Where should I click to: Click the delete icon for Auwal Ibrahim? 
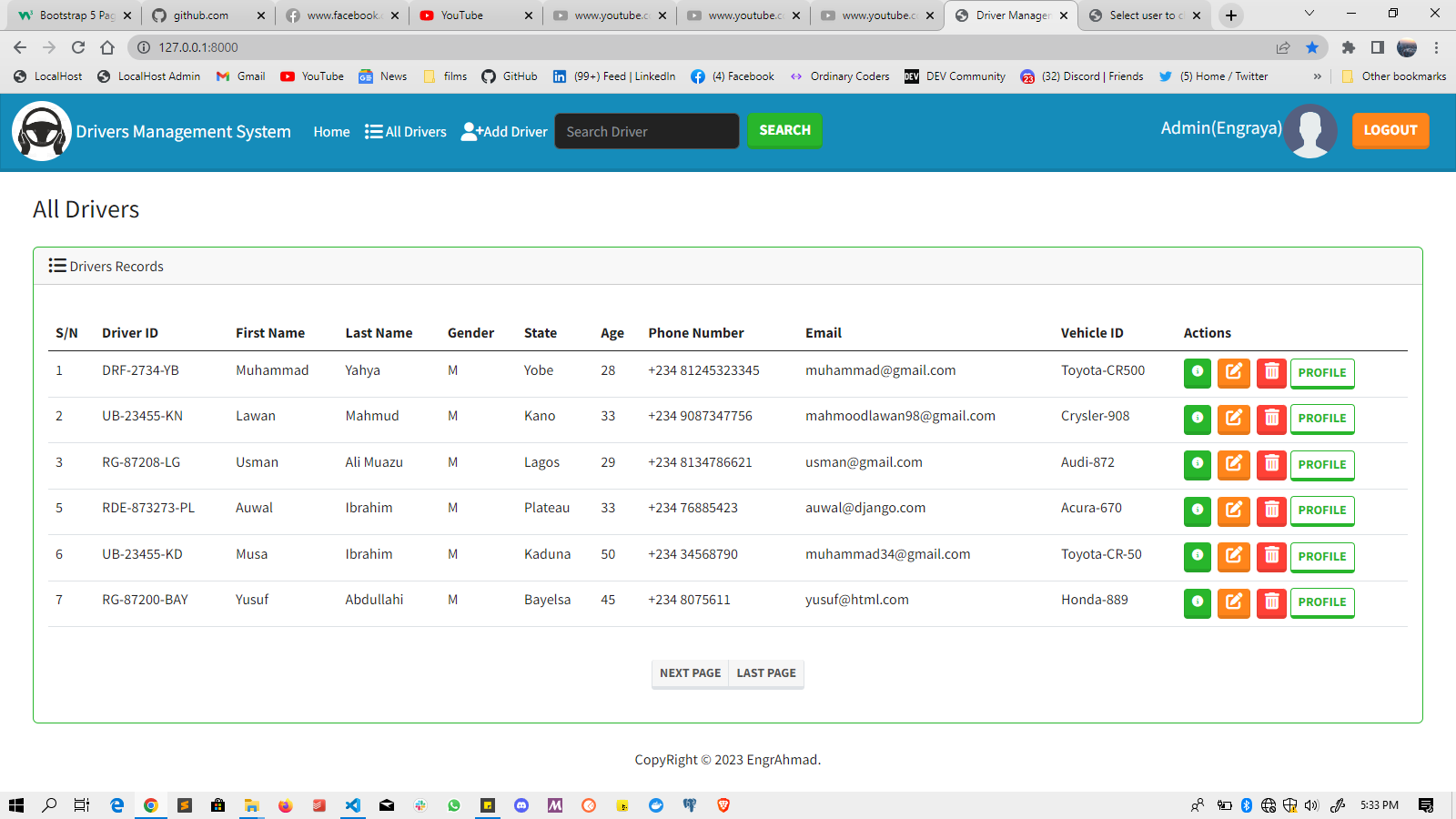point(1271,511)
